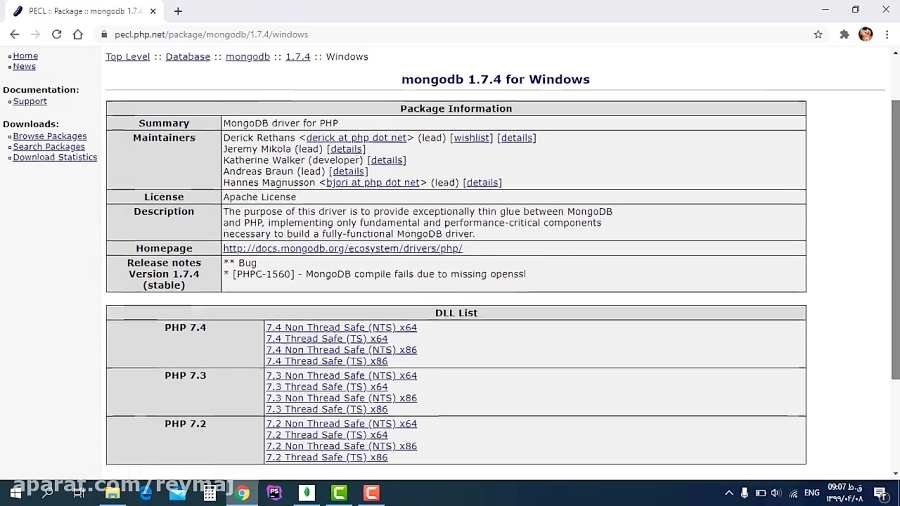The image size is (900, 506).
Task: Click the browser back arrow
Action: [14, 34]
